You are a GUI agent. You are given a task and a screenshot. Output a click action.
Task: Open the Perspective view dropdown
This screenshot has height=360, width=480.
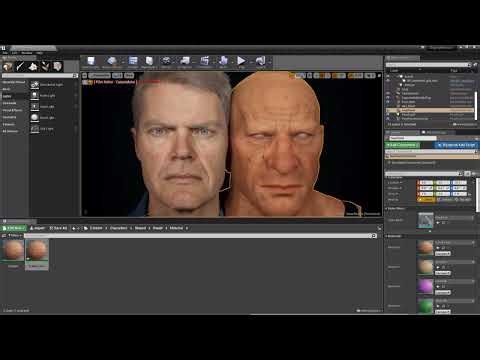tap(100, 76)
